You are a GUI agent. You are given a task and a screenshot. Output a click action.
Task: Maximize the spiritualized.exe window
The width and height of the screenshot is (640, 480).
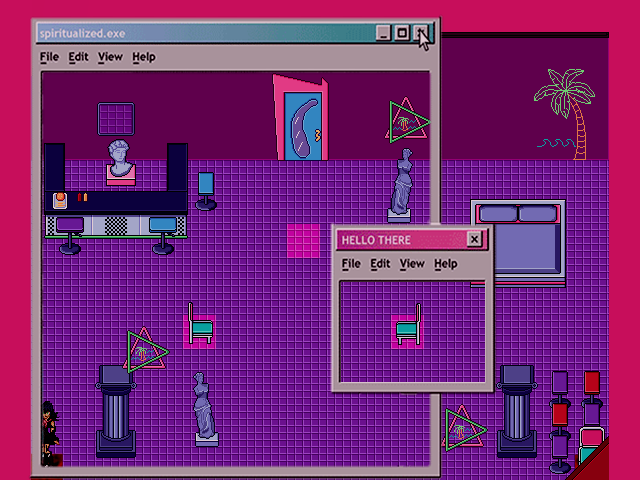[x=402, y=33]
